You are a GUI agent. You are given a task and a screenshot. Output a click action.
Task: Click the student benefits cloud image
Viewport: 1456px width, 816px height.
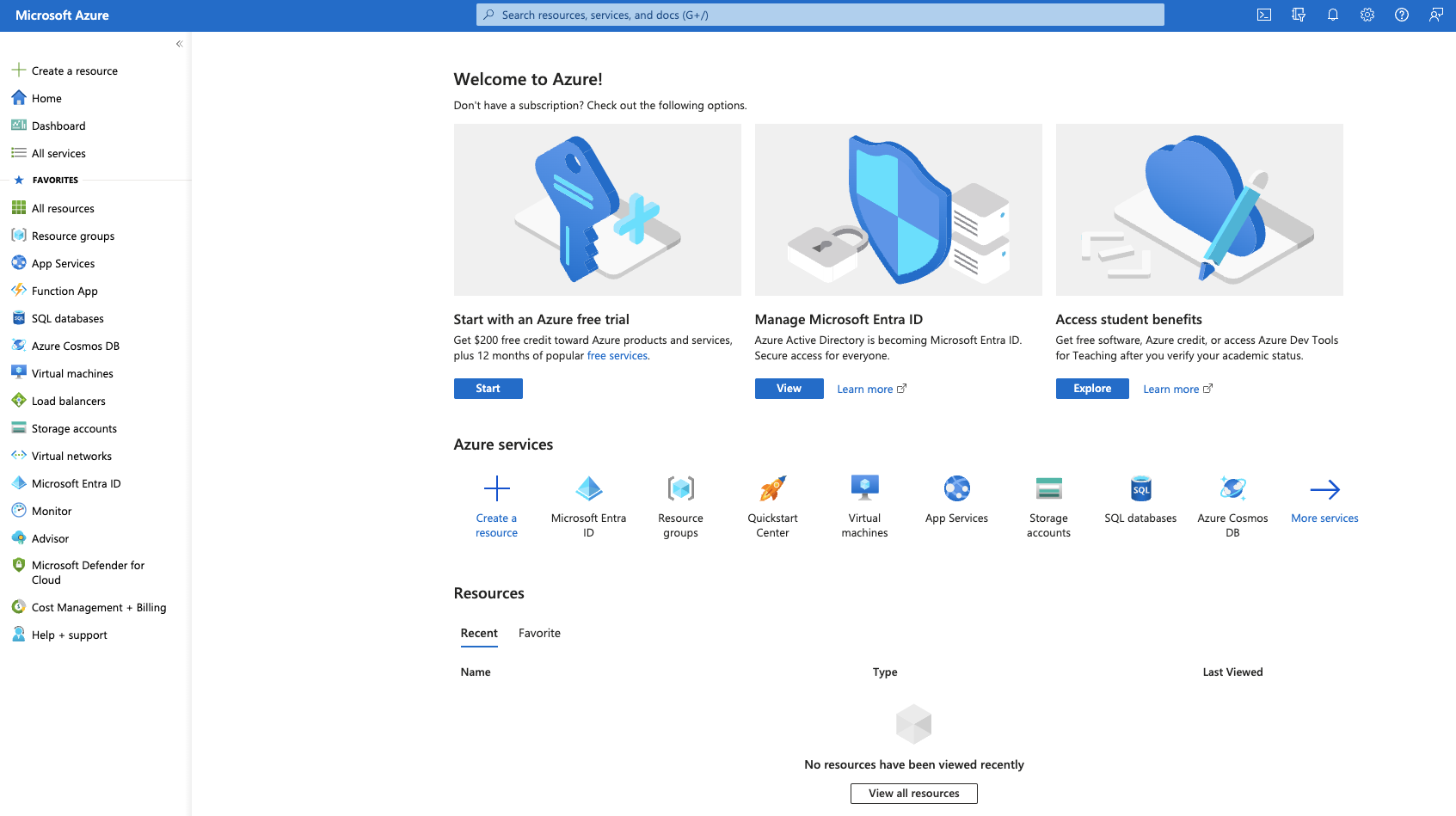pos(1199,210)
